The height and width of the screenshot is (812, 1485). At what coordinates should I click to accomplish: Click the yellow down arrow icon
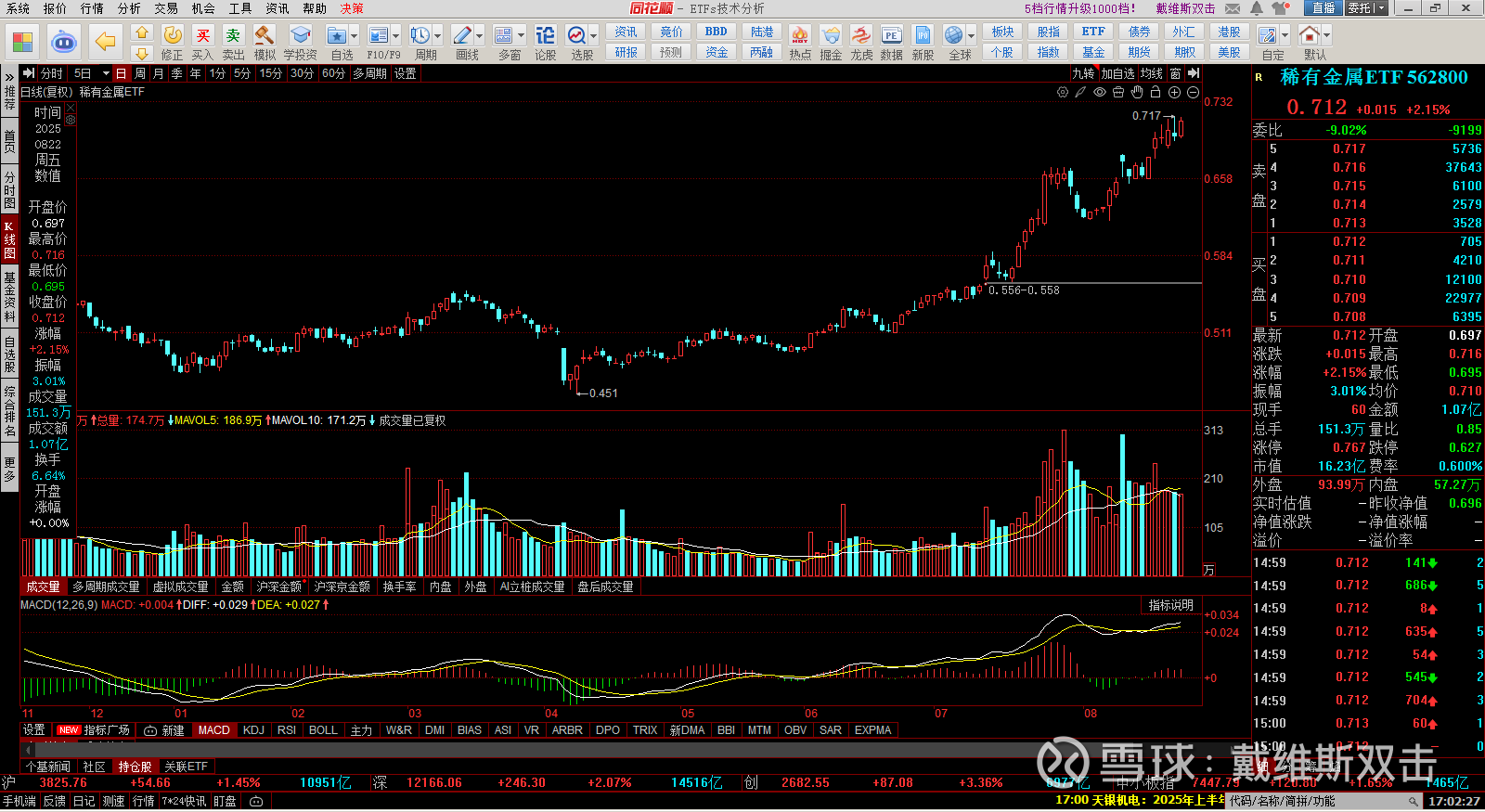point(142,53)
